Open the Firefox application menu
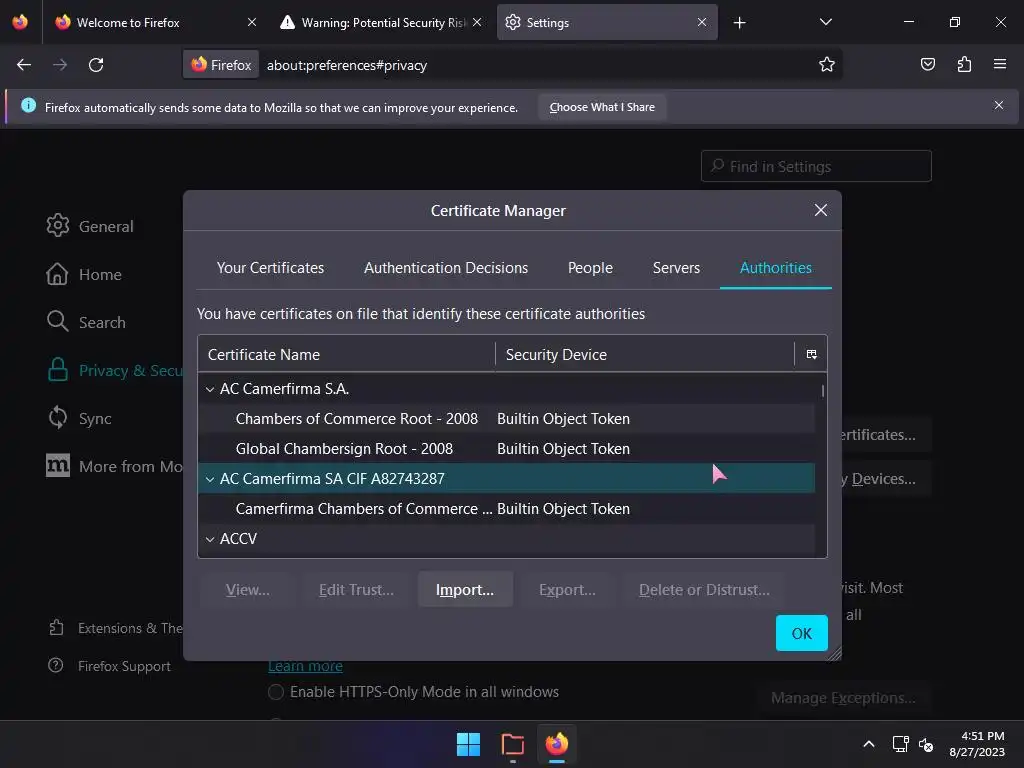Viewport: 1024px width, 768px height. tap(1000, 64)
